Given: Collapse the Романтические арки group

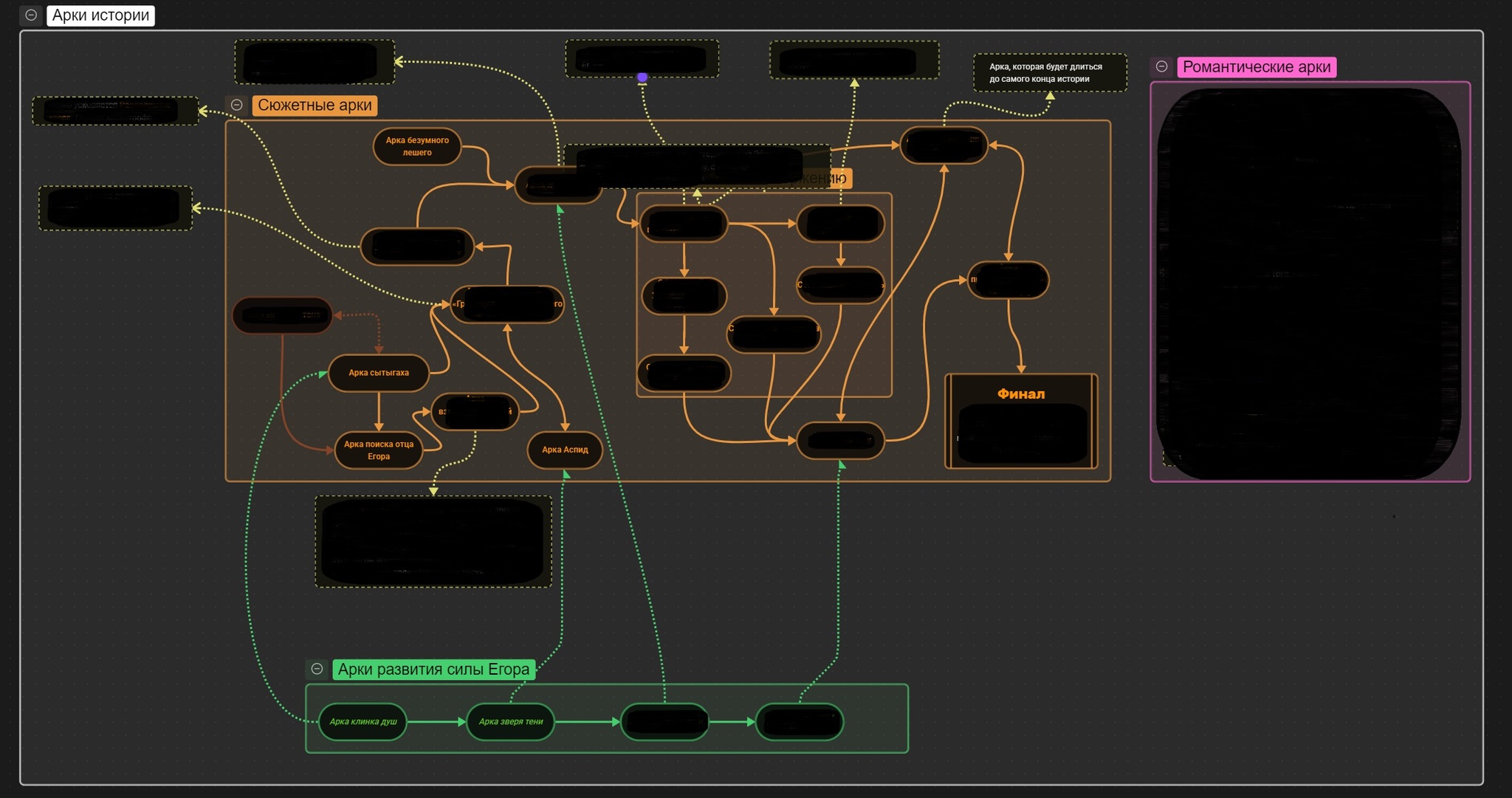Looking at the screenshot, I should (1161, 66).
